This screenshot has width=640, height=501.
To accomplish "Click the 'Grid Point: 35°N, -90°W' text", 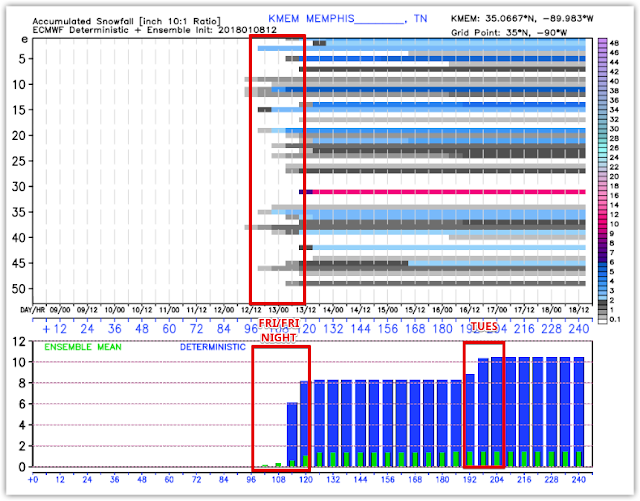I will click(509, 33).
